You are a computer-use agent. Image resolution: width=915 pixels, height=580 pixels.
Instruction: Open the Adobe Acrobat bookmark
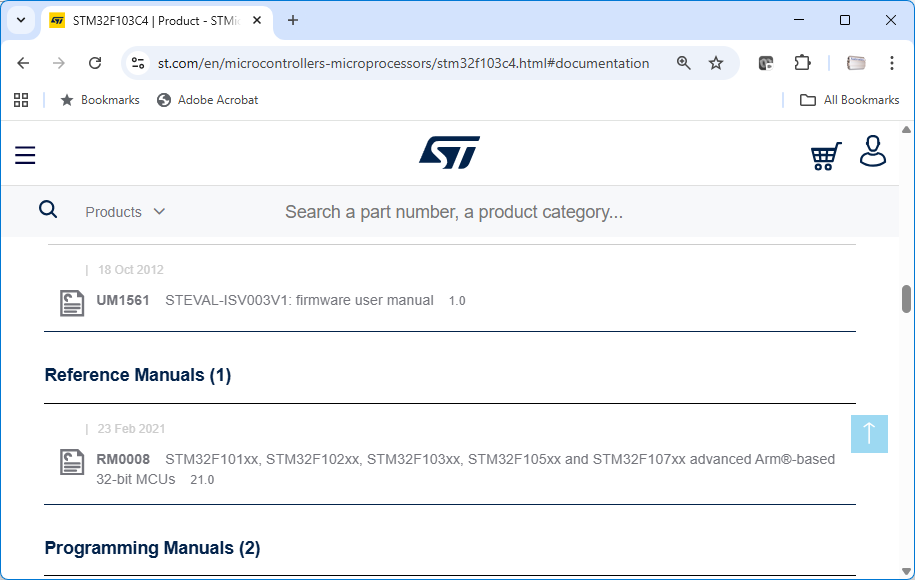tap(208, 100)
